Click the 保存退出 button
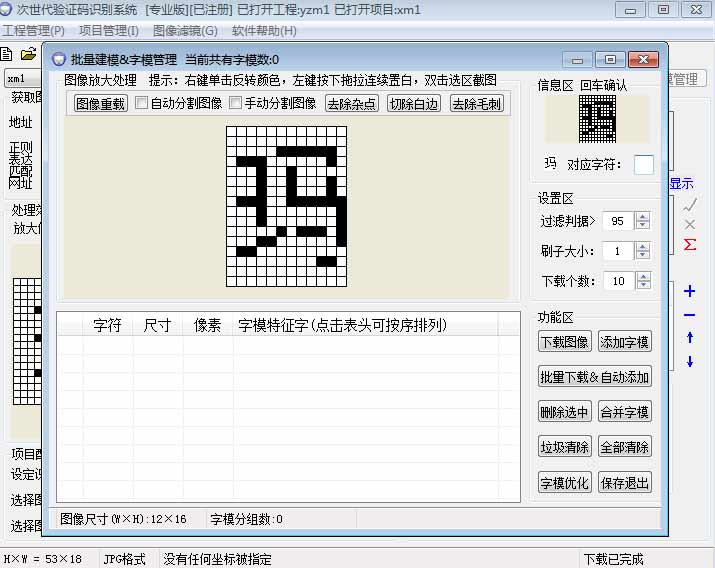 click(x=625, y=483)
